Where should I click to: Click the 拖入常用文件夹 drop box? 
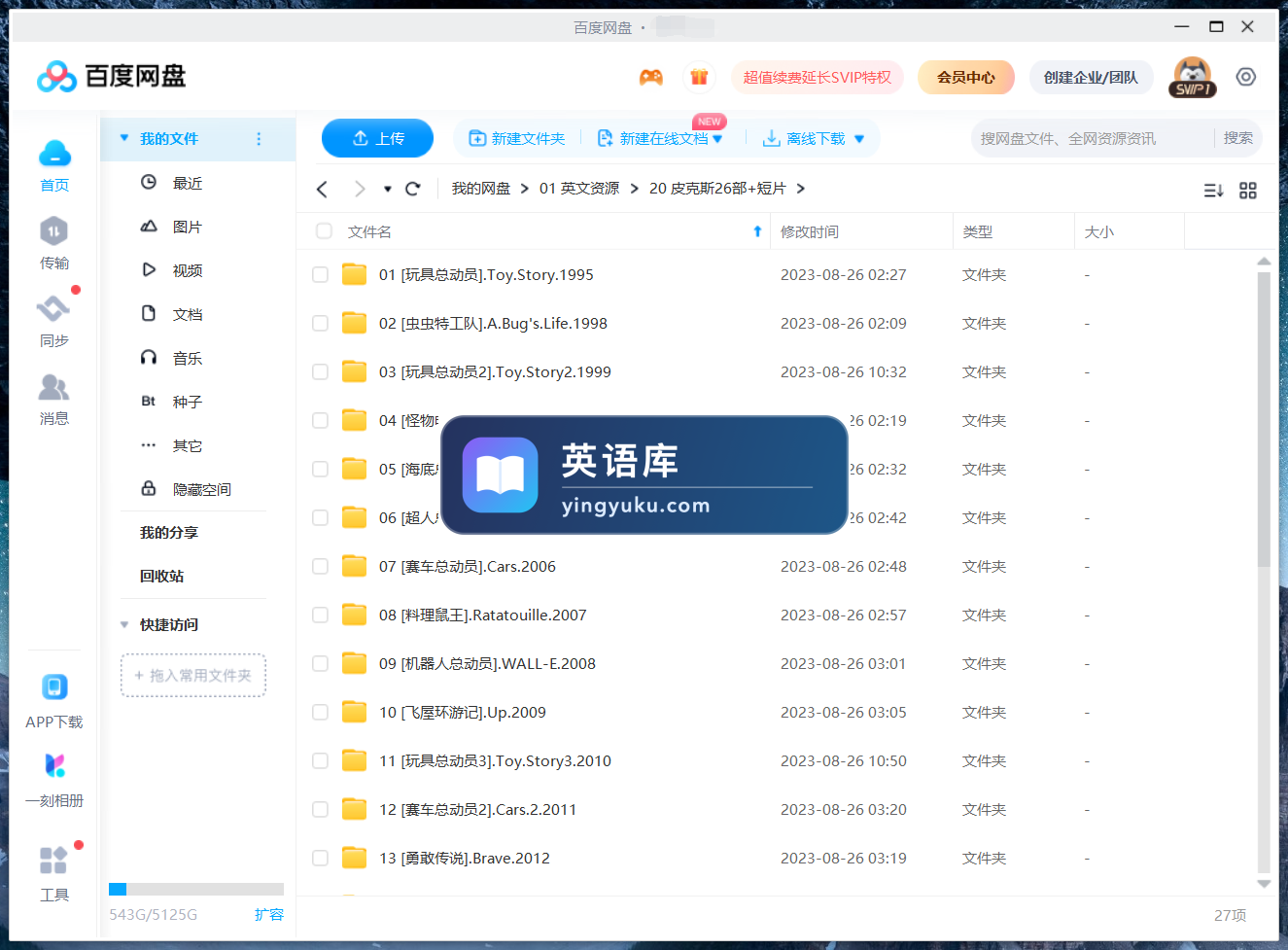tap(193, 675)
